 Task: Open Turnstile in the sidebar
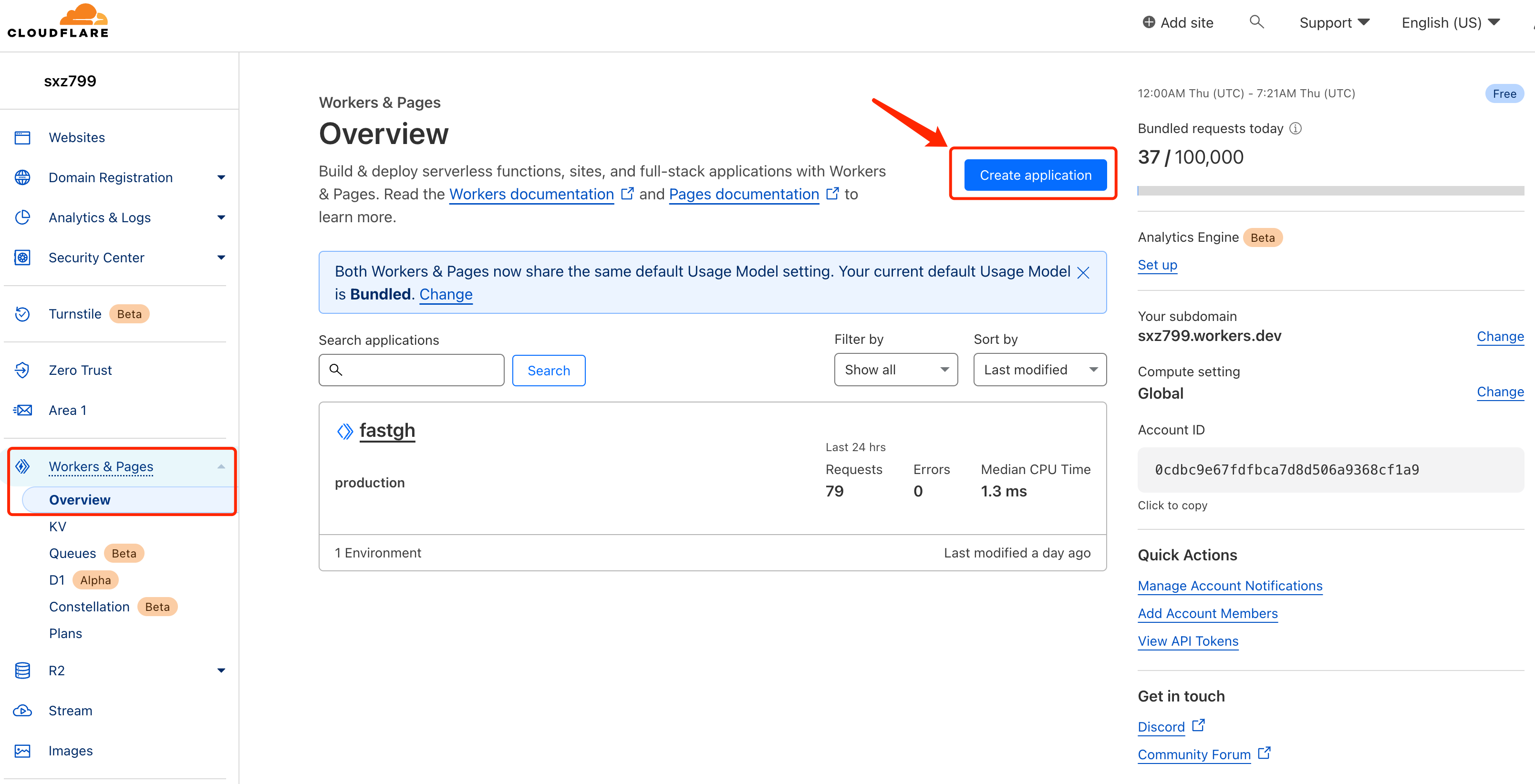tap(75, 314)
